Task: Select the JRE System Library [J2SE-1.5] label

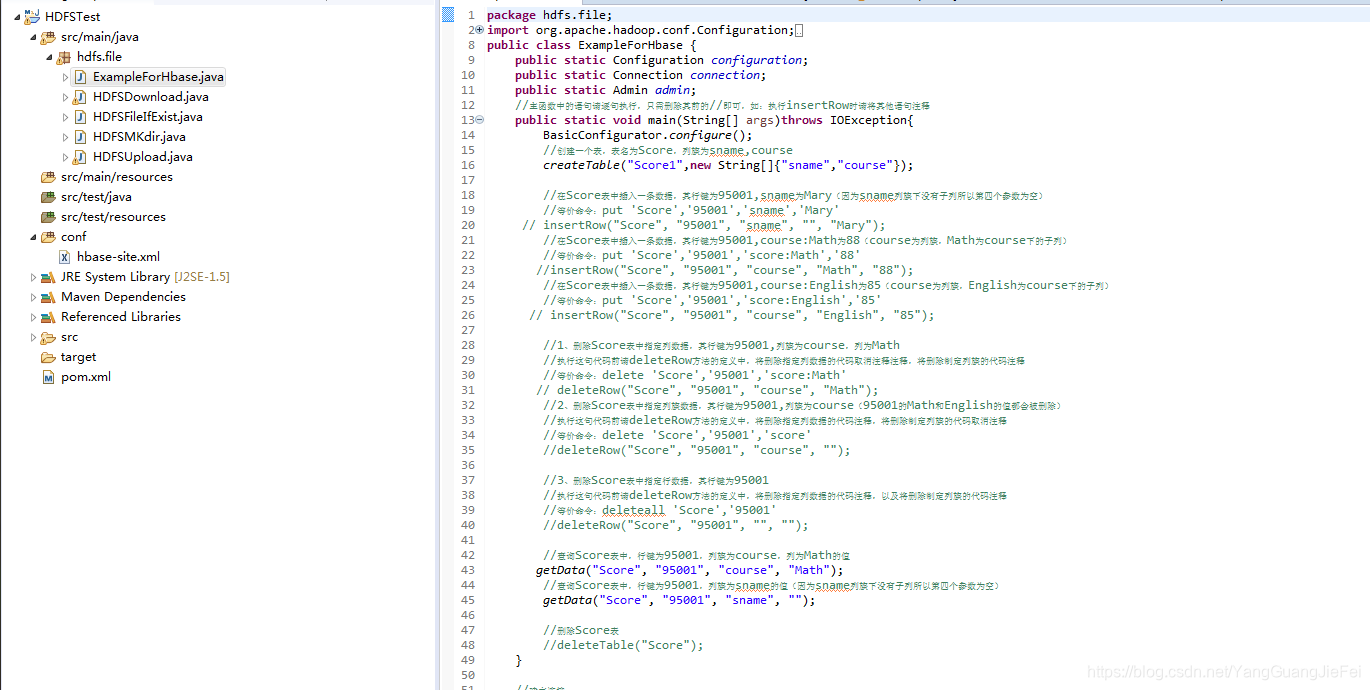Action: [145, 277]
